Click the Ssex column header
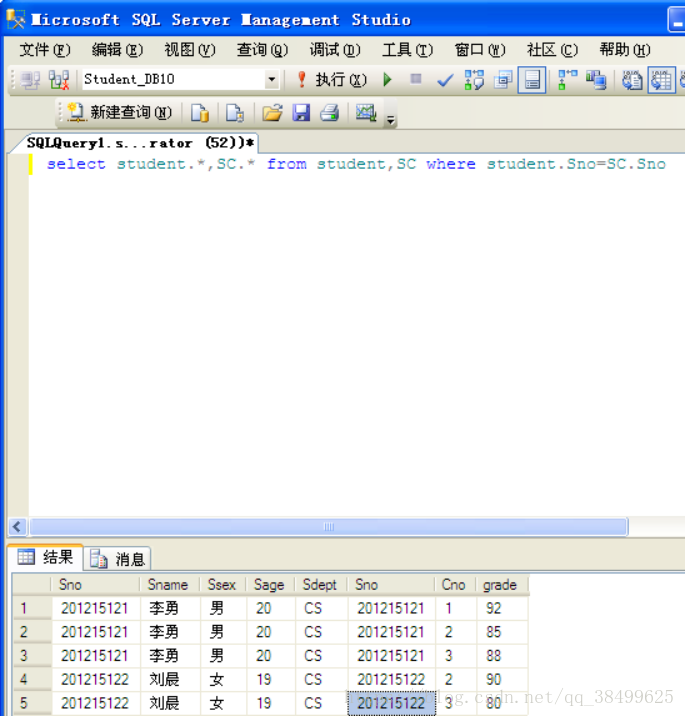Screen dimensions: 685x717 tap(223, 585)
